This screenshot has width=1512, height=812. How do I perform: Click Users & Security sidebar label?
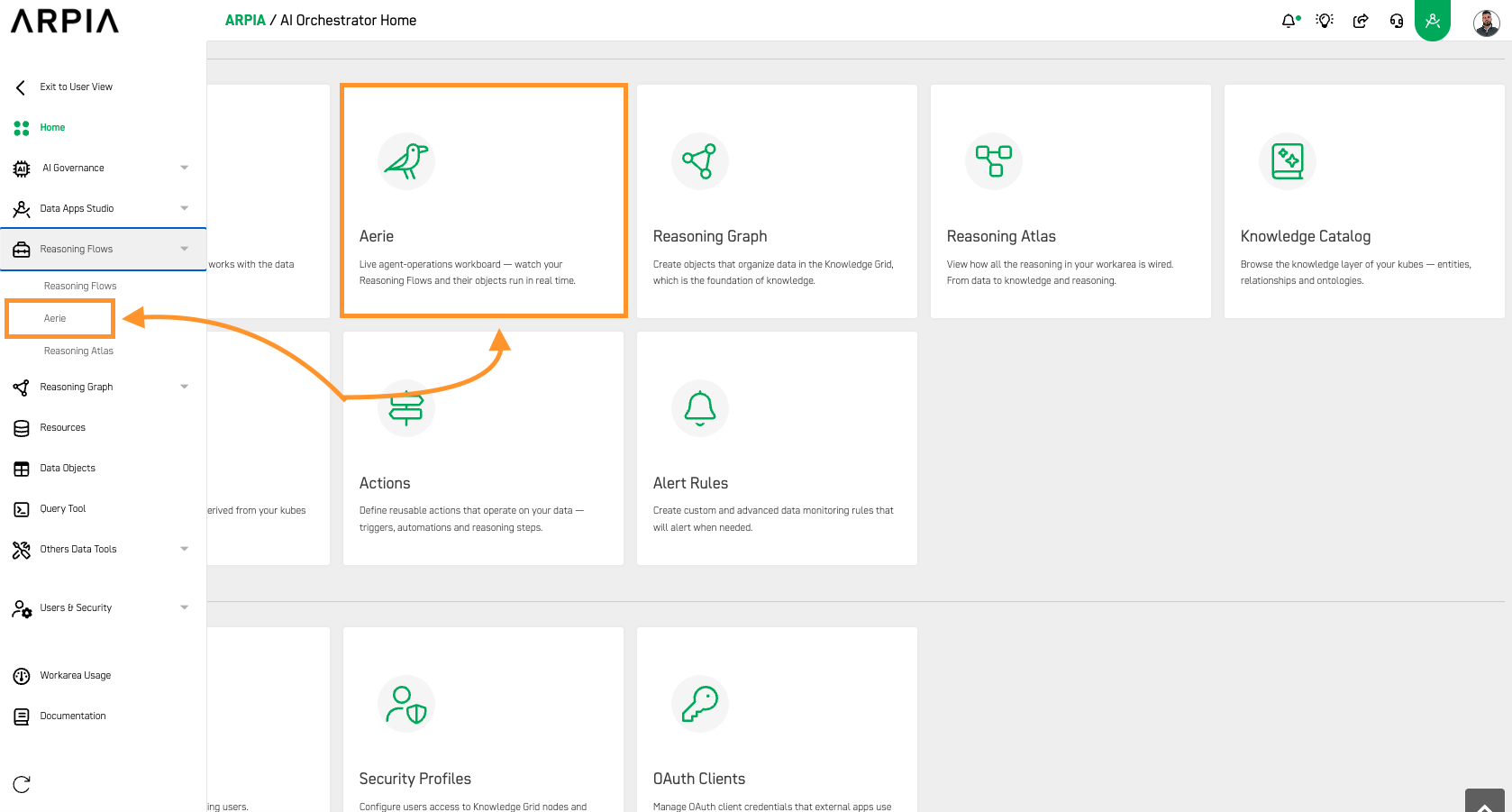(x=76, y=607)
